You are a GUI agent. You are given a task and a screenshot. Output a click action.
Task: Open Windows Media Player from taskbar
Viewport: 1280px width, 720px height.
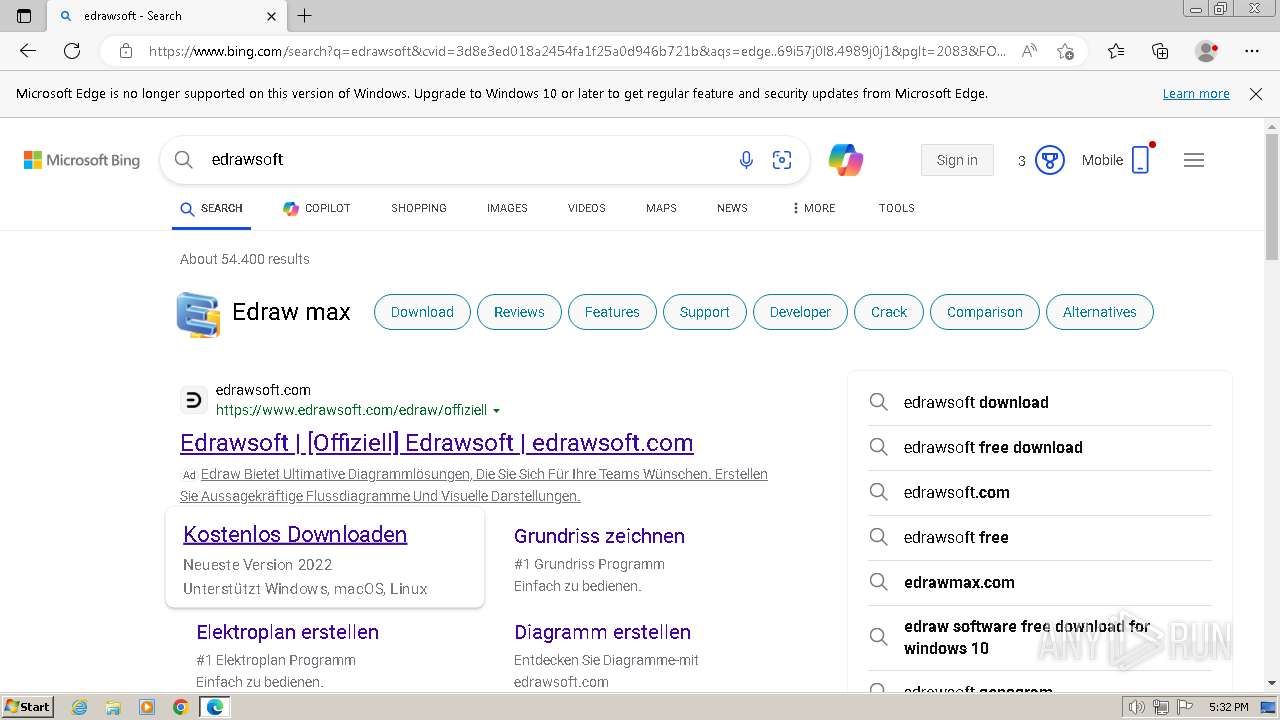tap(147, 707)
